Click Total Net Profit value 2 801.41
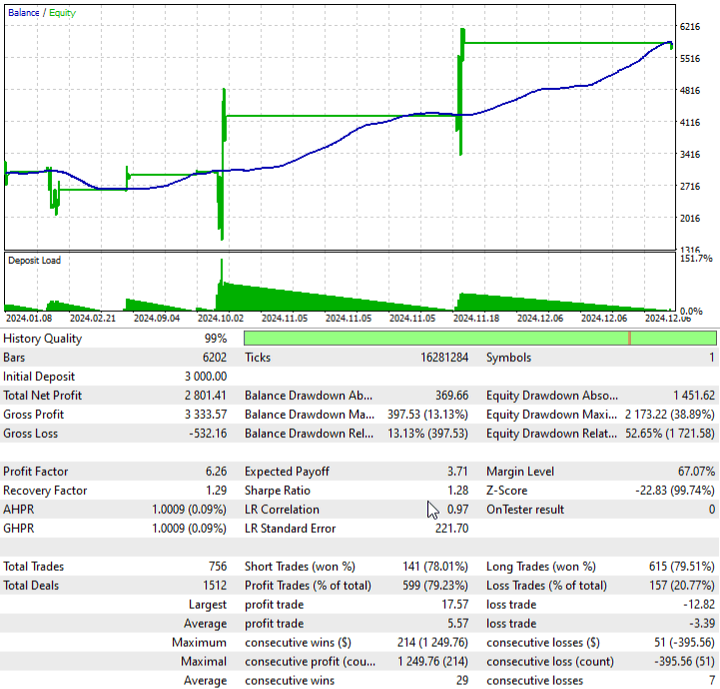Image resolution: width=720 pixels, height=689 pixels. point(206,395)
